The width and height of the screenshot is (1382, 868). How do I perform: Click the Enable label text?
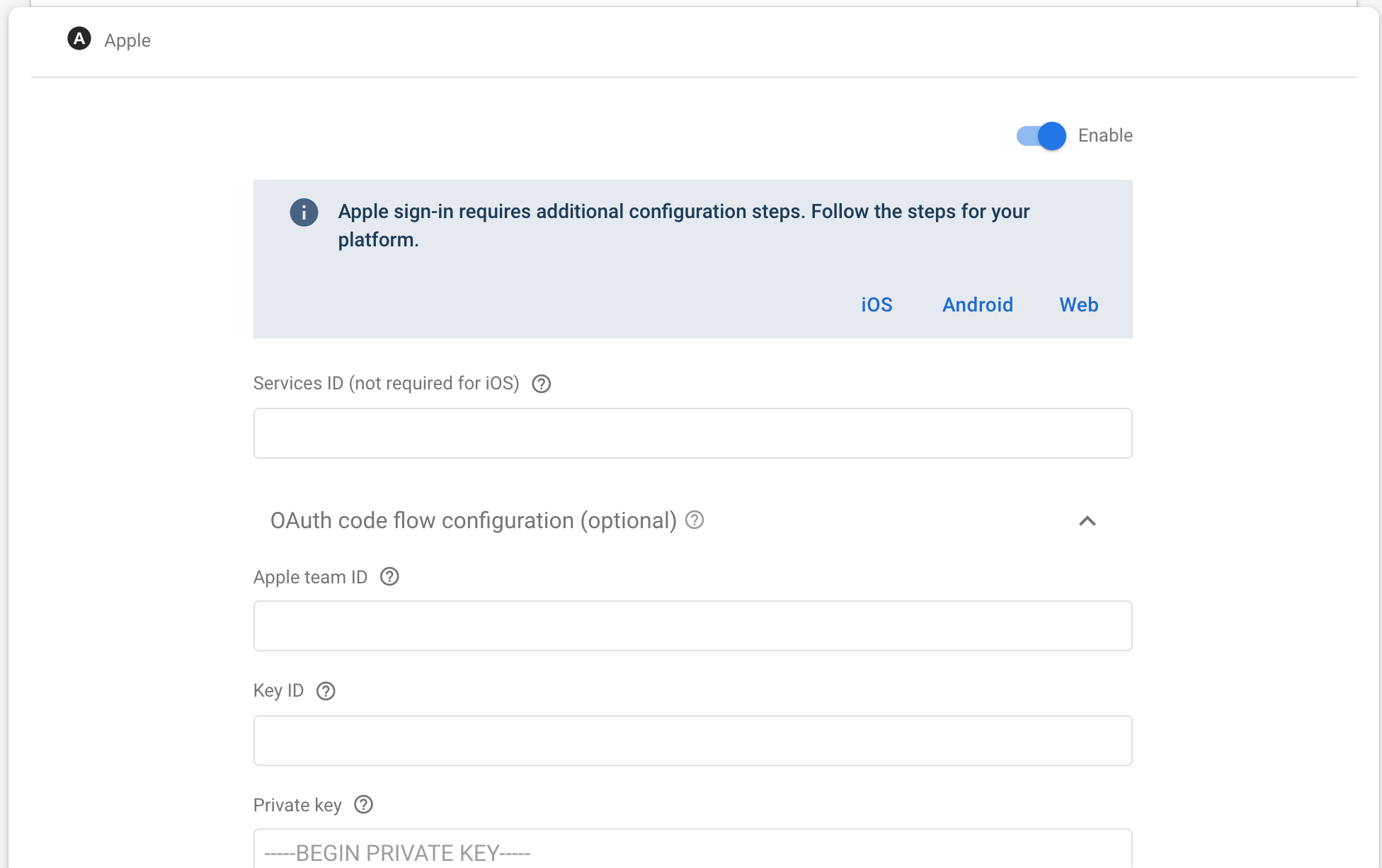click(x=1104, y=136)
